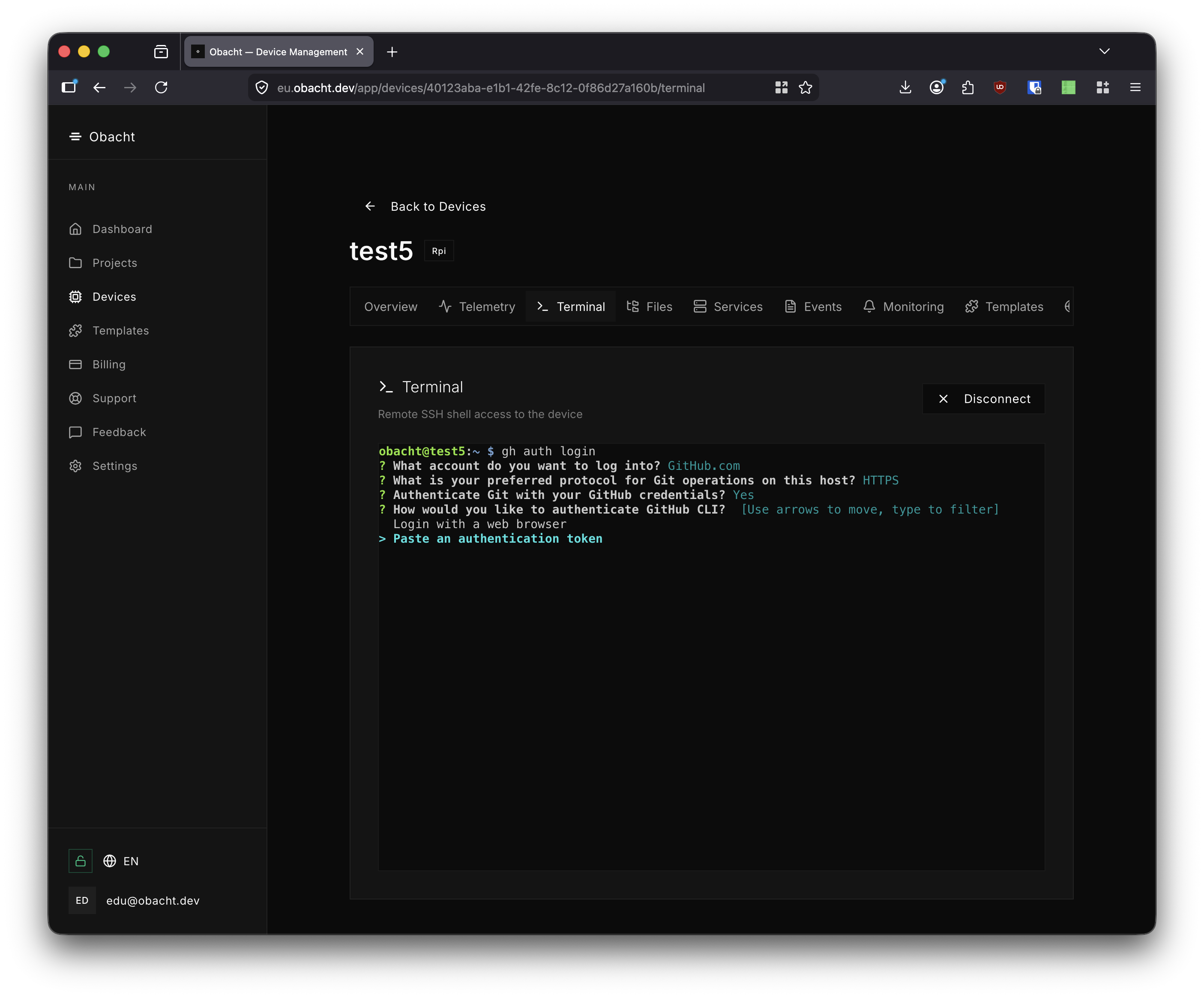Open the Extensions puzzle icon
The width and height of the screenshot is (1204, 998).
(x=968, y=88)
